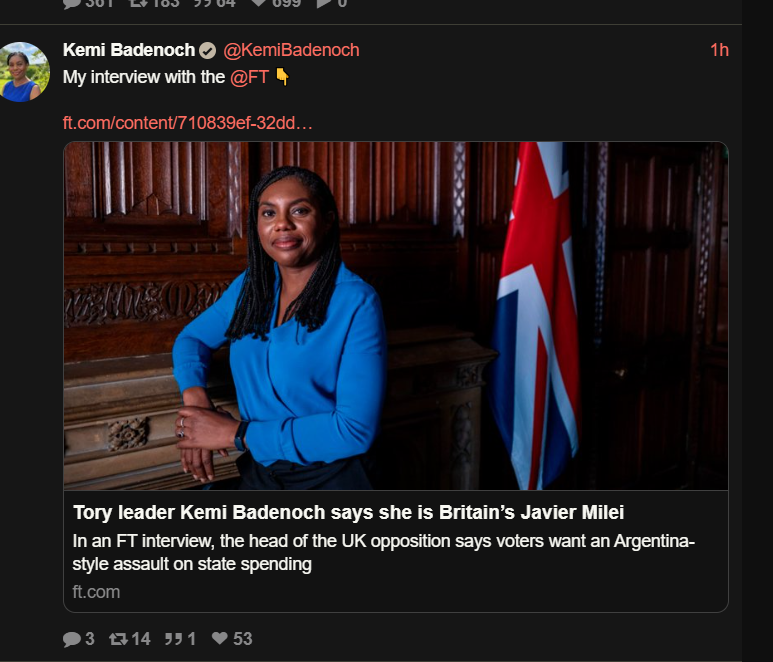Click the reply bubble icon showing 3

tap(72, 639)
